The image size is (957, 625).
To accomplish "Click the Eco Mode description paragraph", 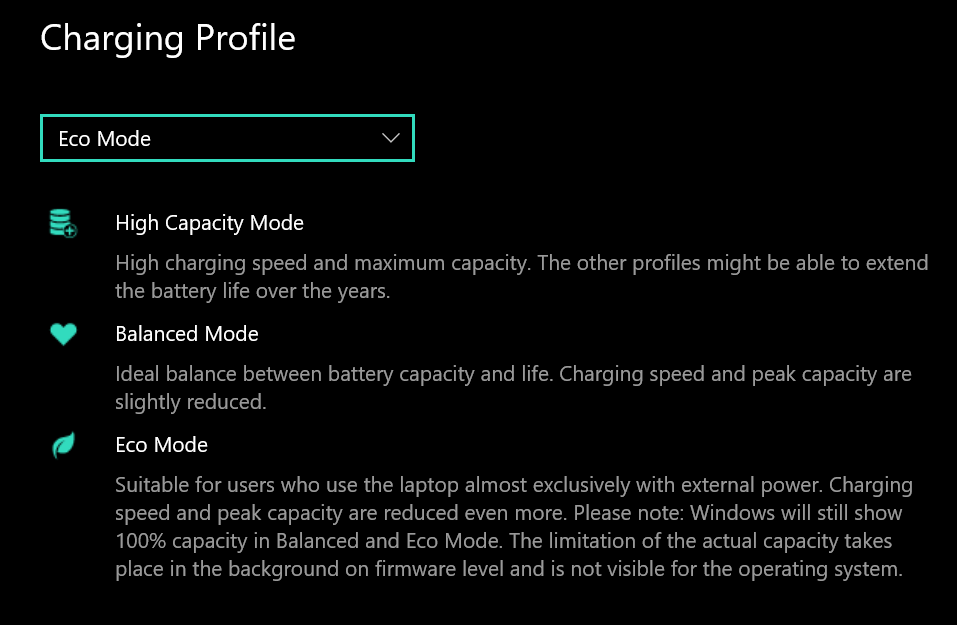I will [514, 527].
